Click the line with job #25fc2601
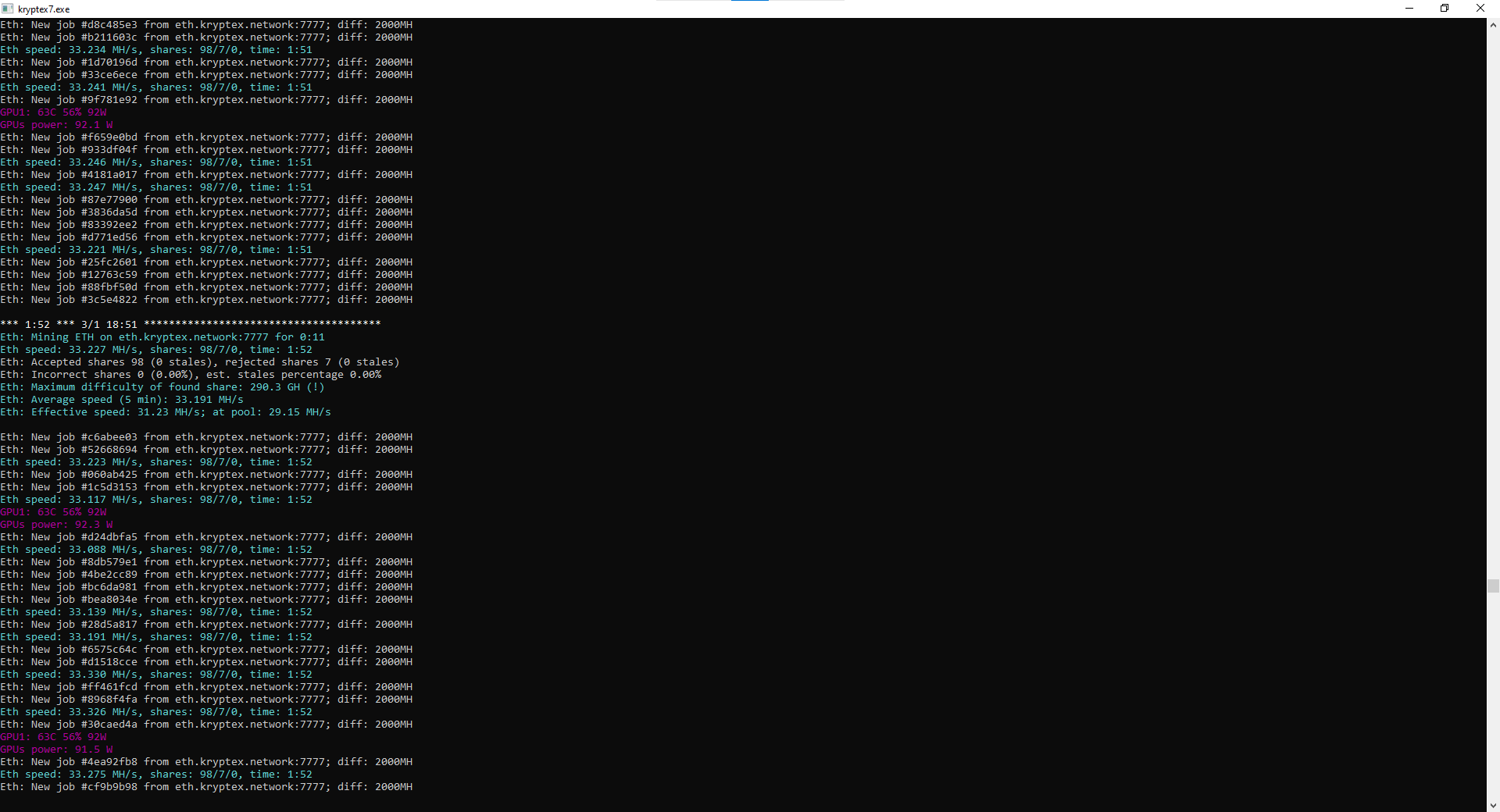This screenshot has height=812, width=1500. (x=206, y=262)
